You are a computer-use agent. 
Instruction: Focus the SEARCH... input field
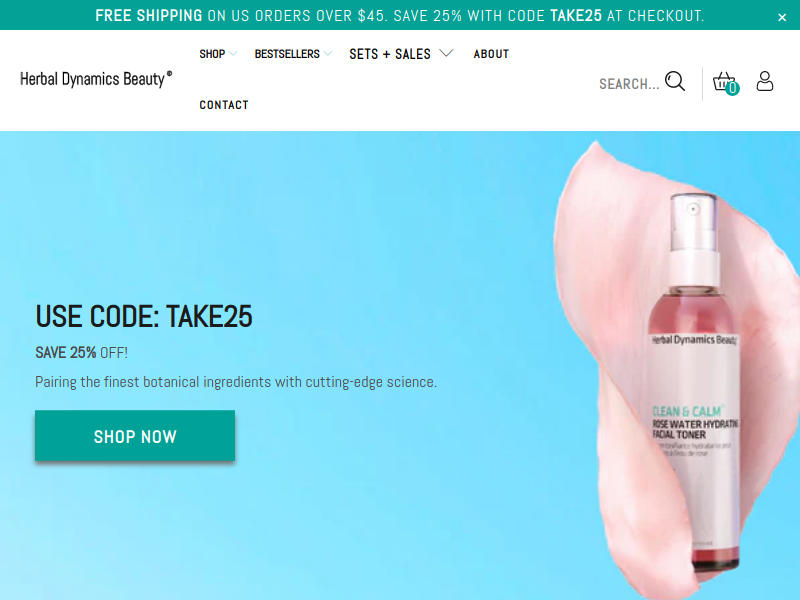[629, 84]
